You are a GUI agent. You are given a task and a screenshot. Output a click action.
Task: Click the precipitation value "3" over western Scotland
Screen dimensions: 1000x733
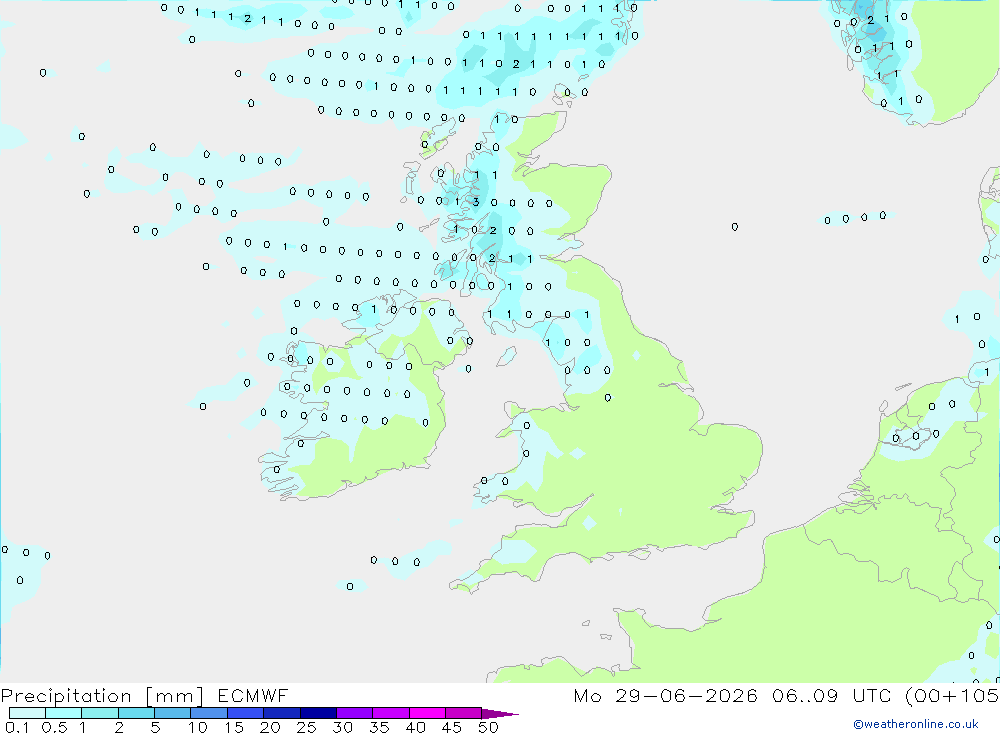(x=476, y=202)
